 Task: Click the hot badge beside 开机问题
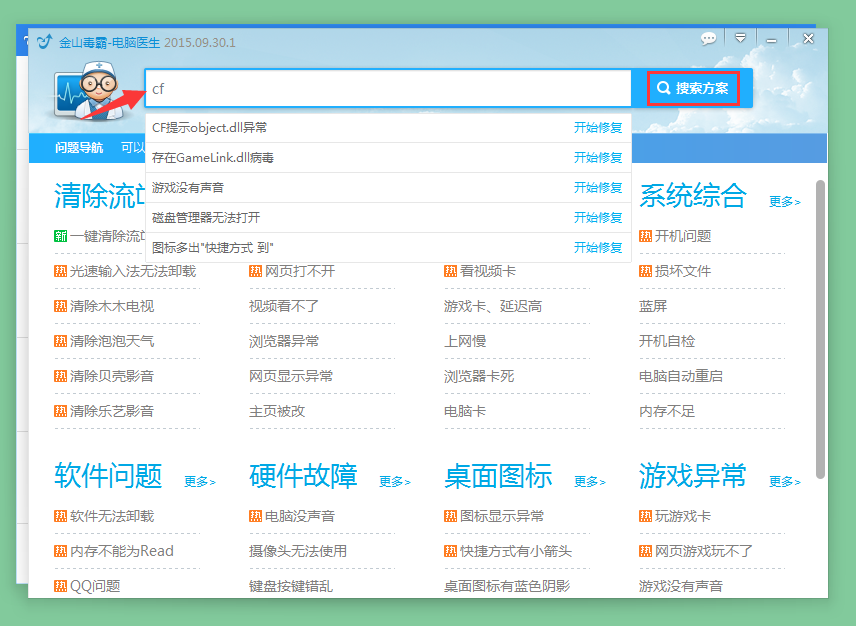(645, 236)
